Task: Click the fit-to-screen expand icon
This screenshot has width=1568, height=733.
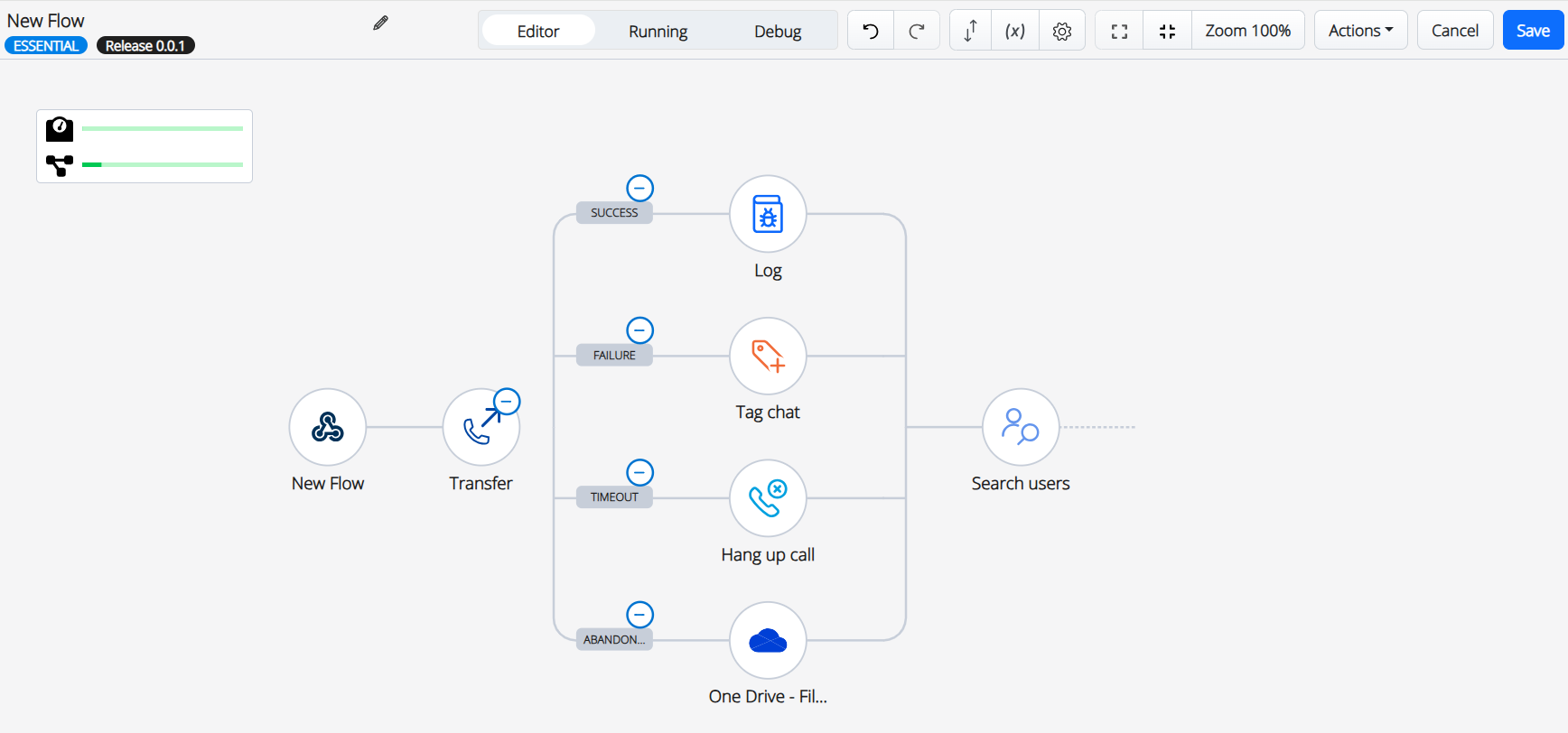Action: click(1119, 31)
